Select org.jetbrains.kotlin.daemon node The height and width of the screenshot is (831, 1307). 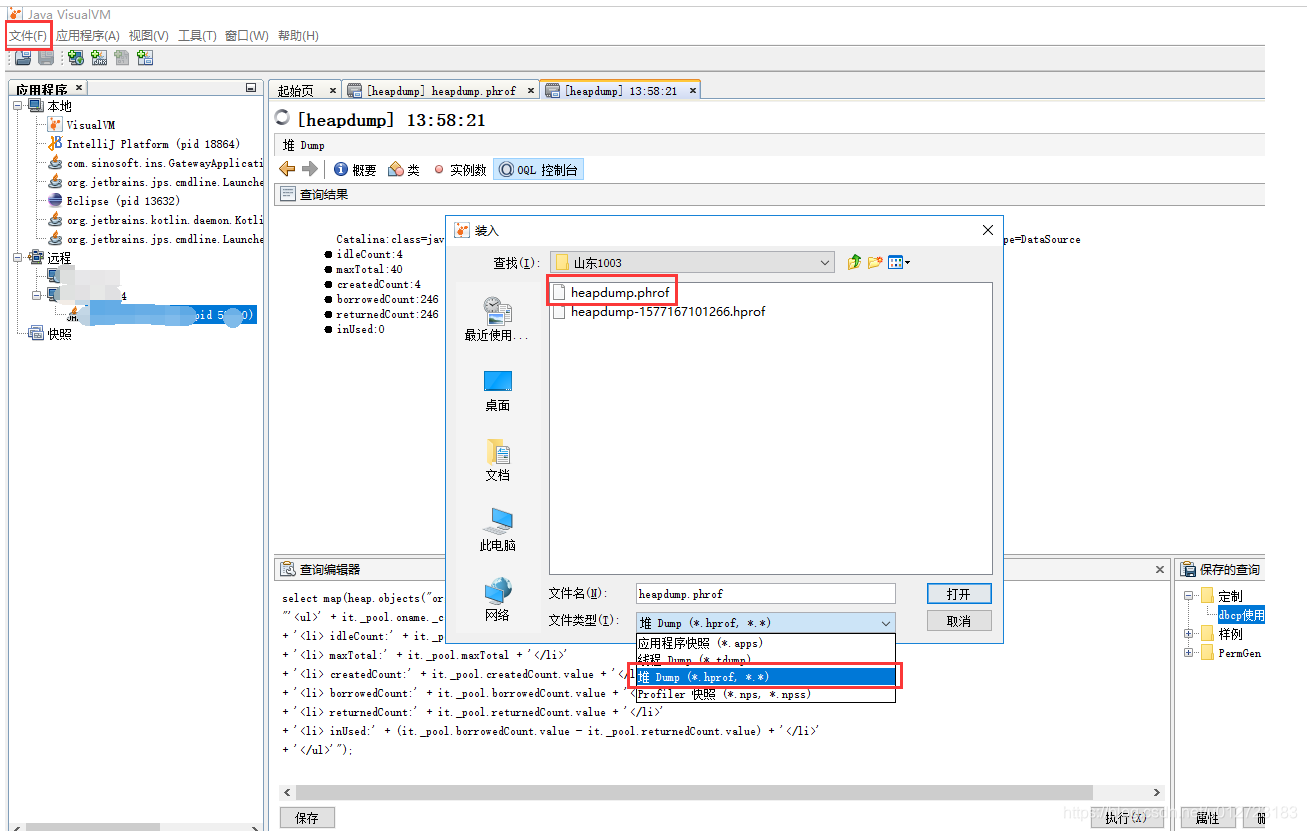155,220
